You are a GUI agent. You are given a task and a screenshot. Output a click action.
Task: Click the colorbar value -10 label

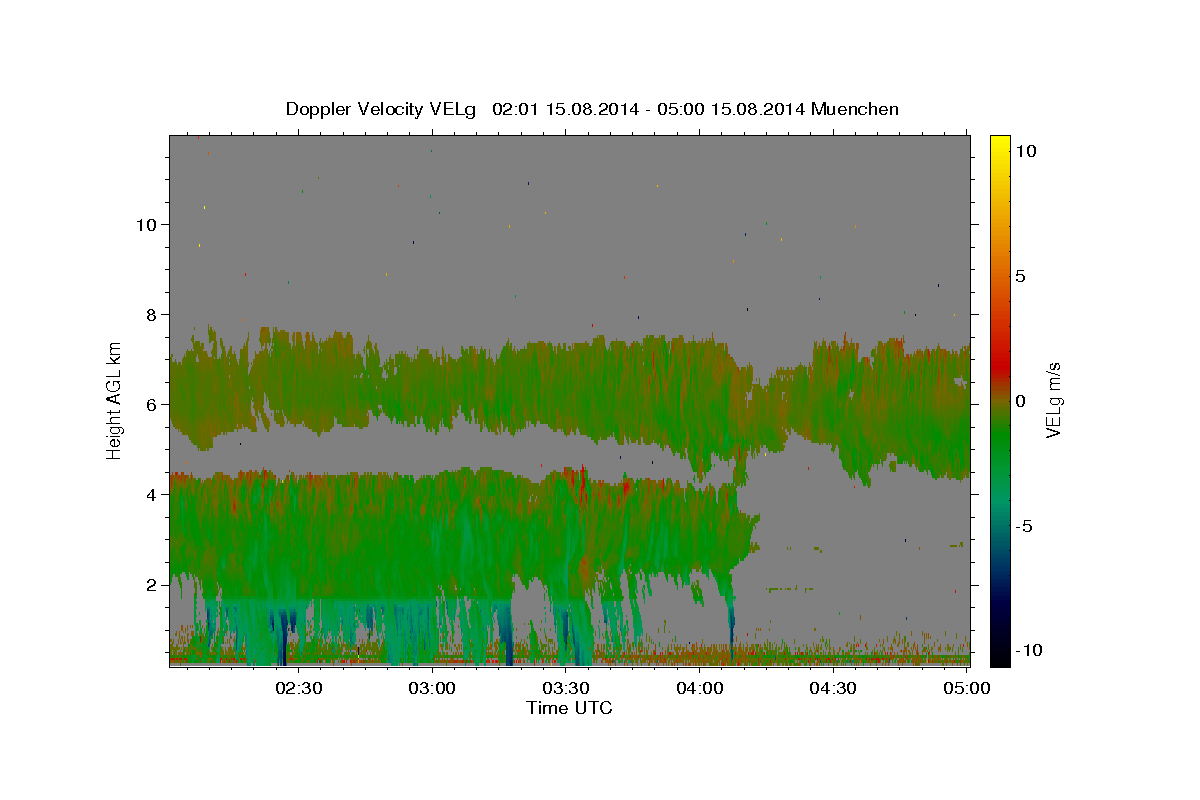pyautogui.click(x=1027, y=651)
